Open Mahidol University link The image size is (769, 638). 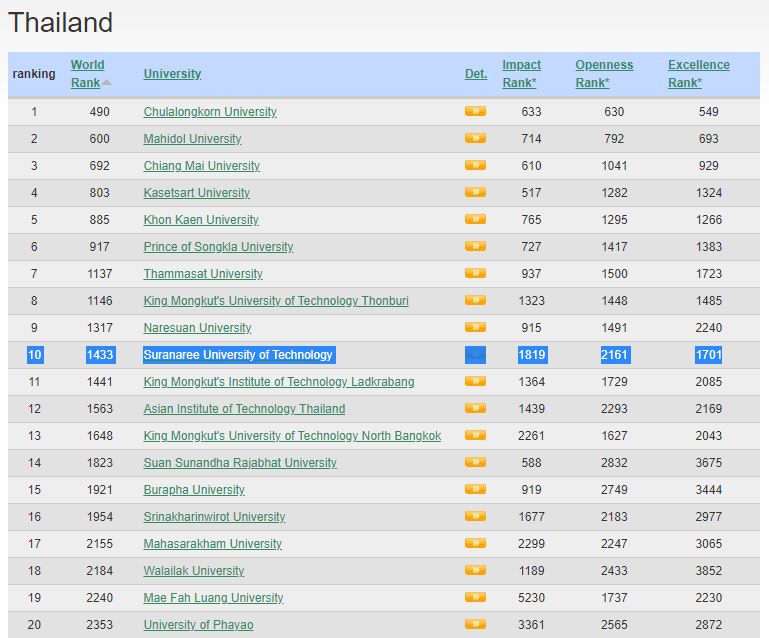[x=192, y=139]
